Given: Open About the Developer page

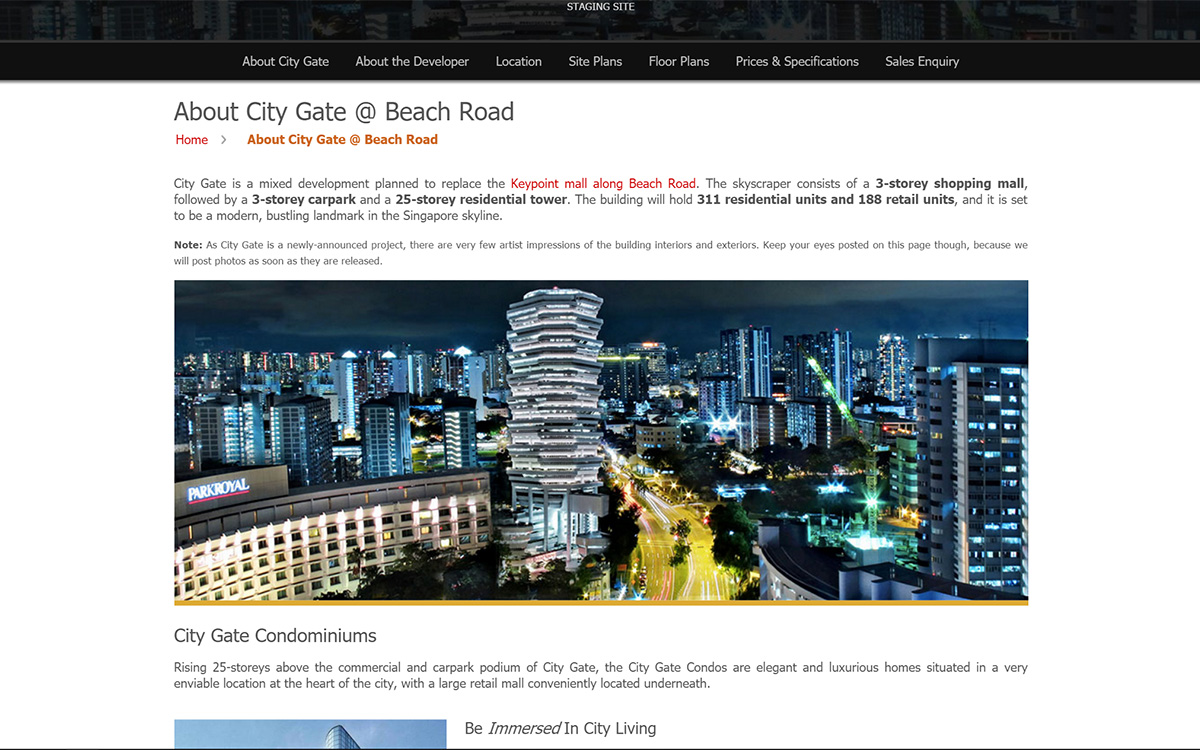Looking at the screenshot, I should tap(412, 61).
